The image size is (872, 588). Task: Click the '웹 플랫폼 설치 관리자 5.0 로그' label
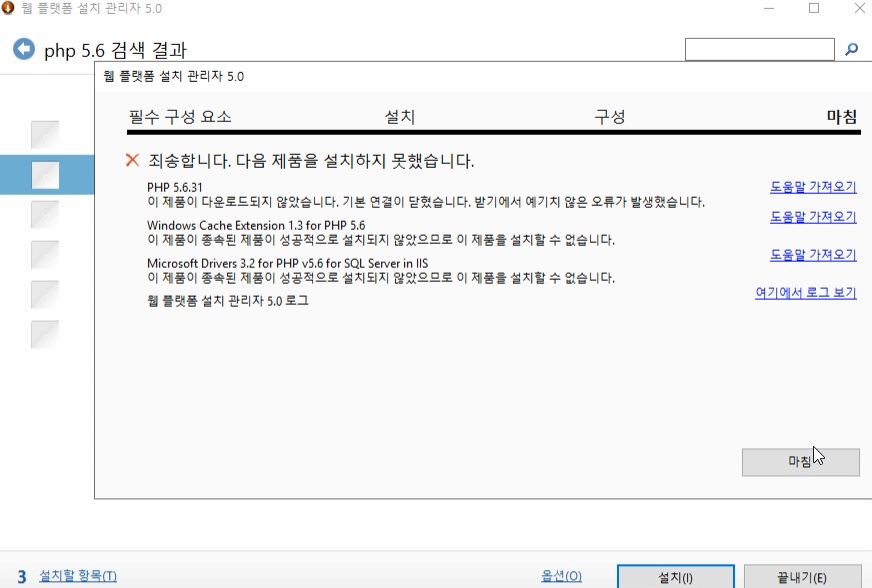(227, 301)
